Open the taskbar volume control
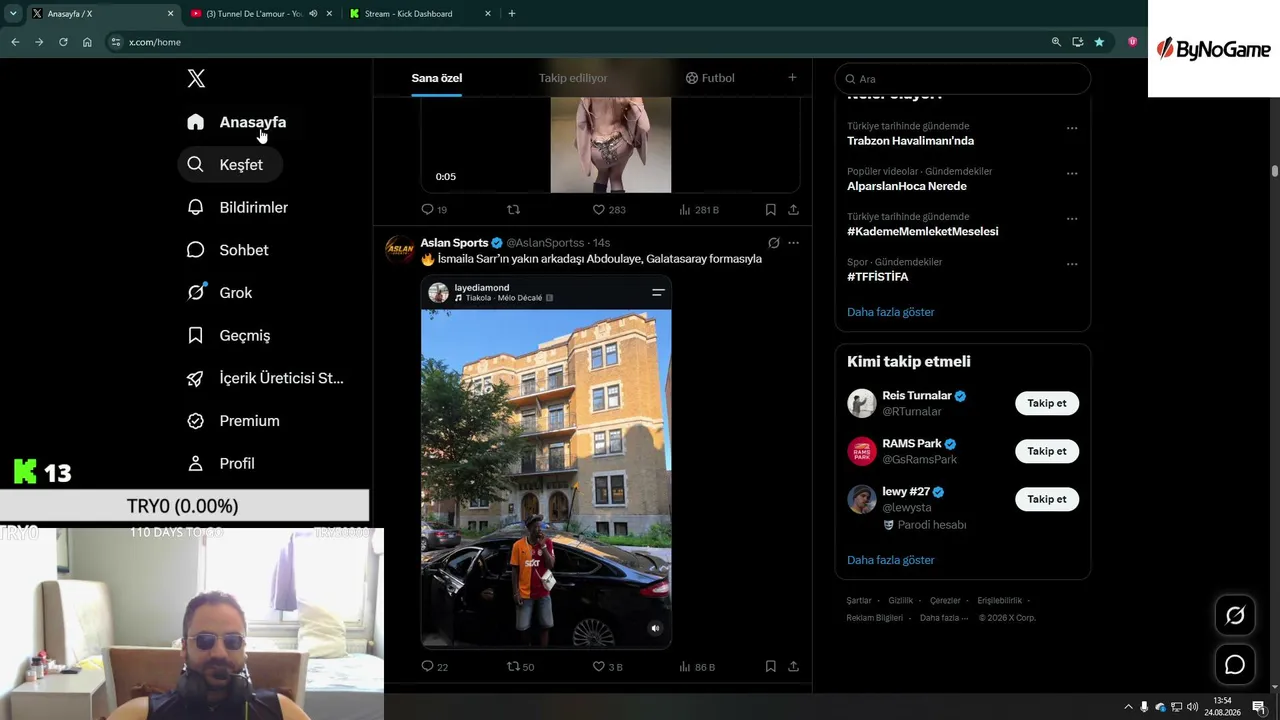 (x=1192, y=707)
